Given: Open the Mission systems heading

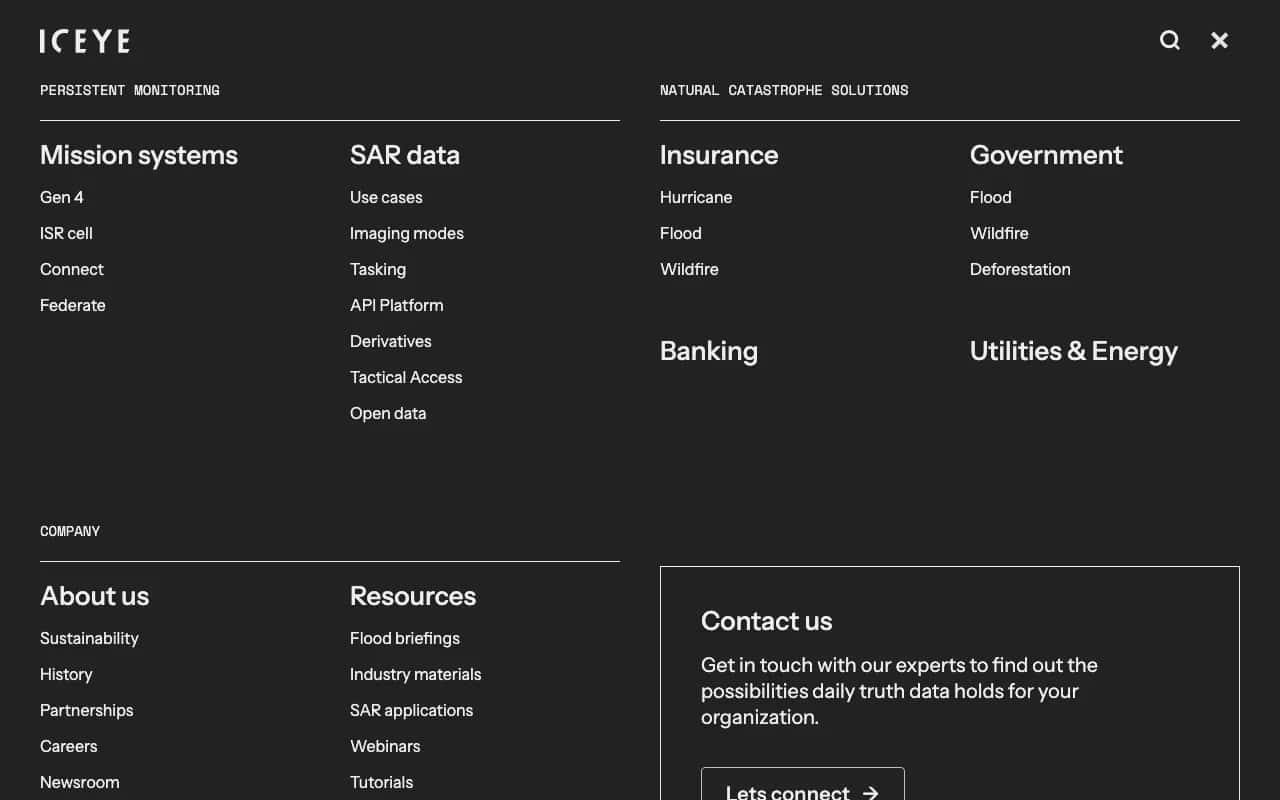Looking at the screenshot, I should pyautogui.click(x=139, y=155).
